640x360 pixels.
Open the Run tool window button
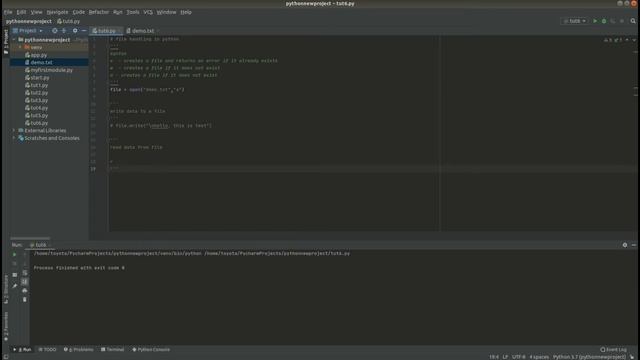(22, 350)
